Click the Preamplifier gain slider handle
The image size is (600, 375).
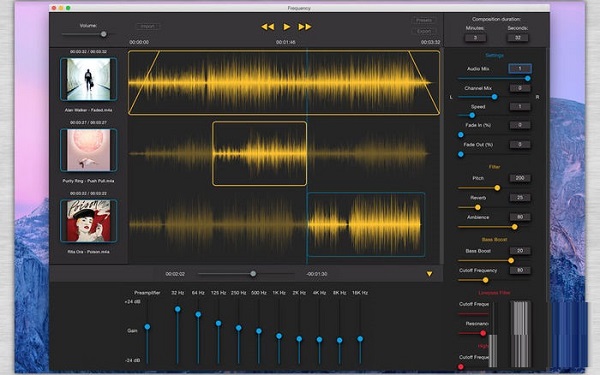[x=147, y=327]
